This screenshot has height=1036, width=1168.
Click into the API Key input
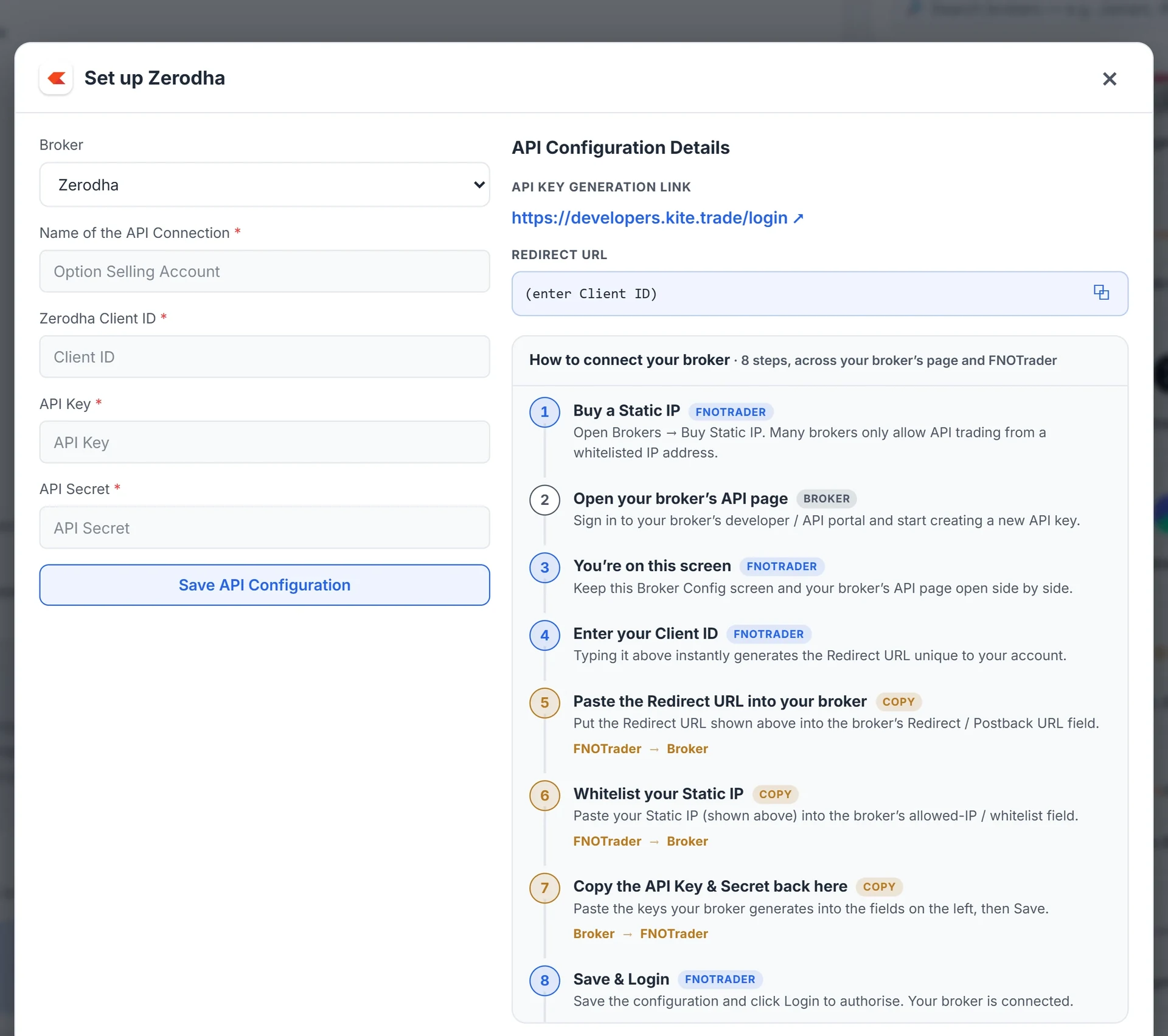(x=265, y=442)
